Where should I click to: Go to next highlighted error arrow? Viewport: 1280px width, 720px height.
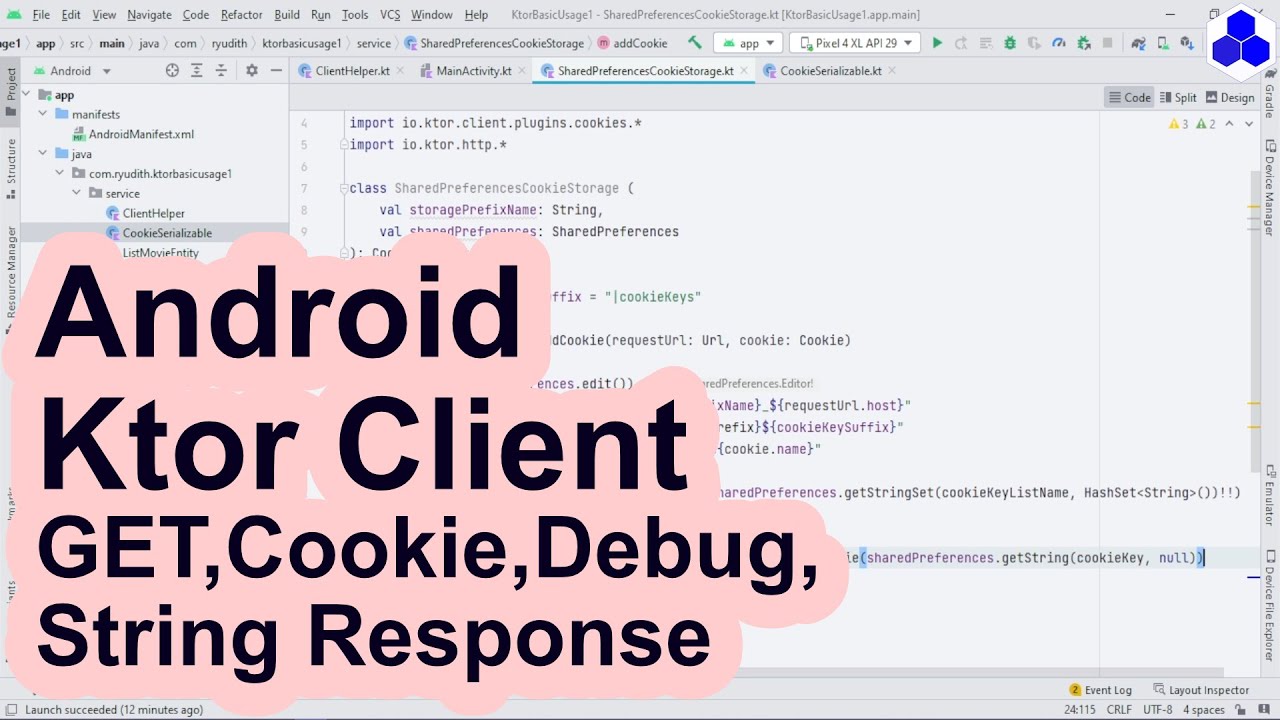pos(1249,124)
